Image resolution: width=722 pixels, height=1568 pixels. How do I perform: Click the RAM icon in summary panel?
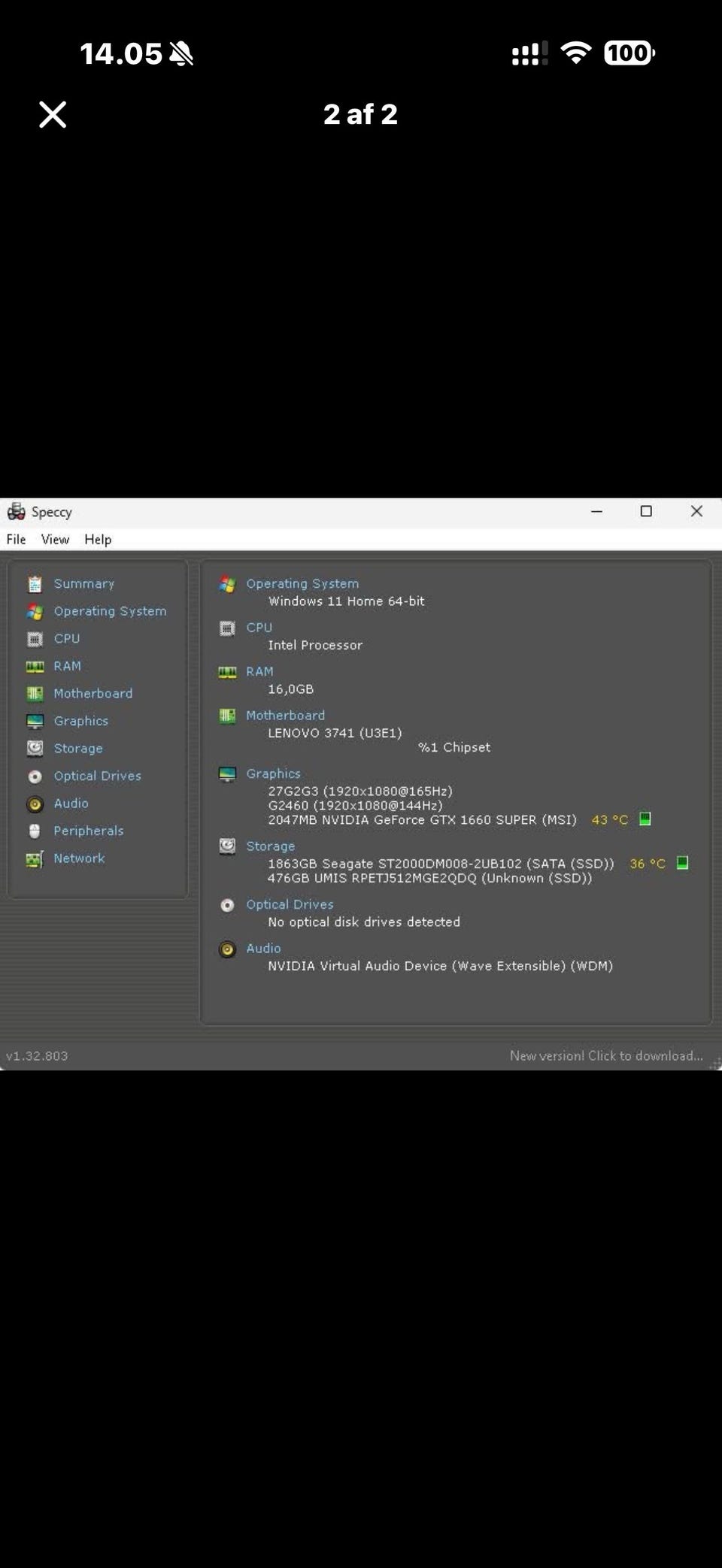click(227, 672)
